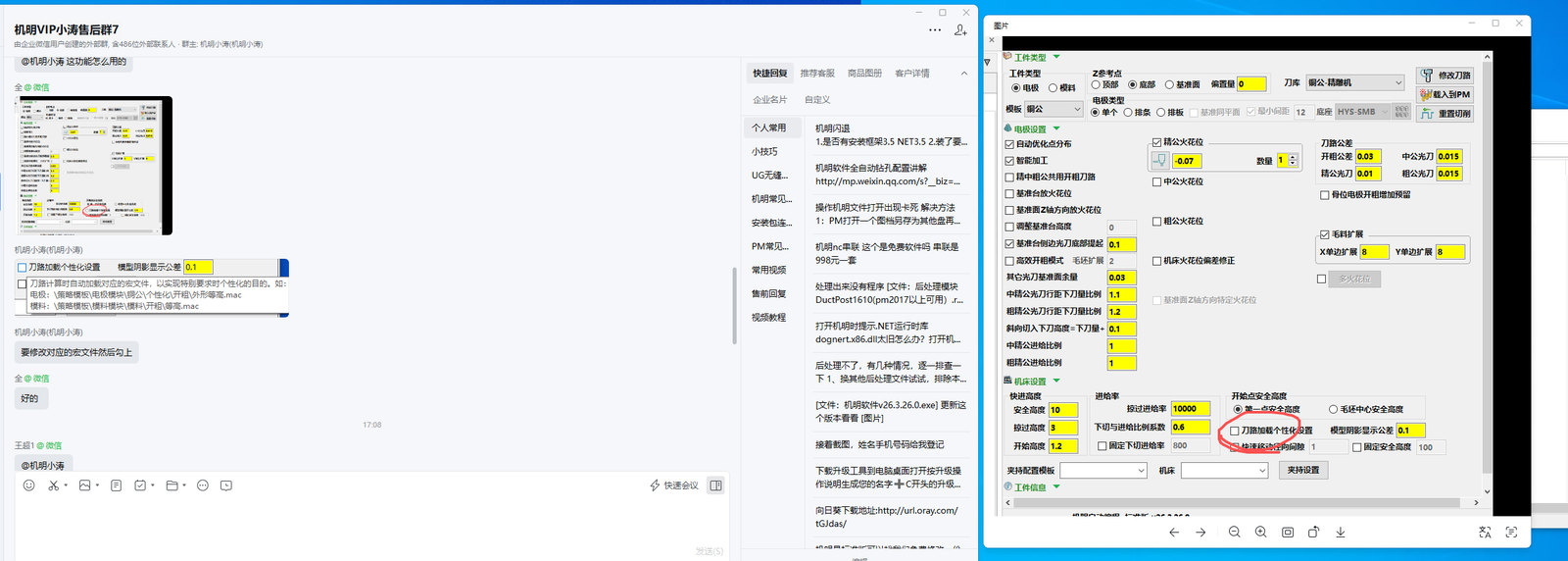
Task: Click the 夹持设置 button
Action: [1302, 471]
